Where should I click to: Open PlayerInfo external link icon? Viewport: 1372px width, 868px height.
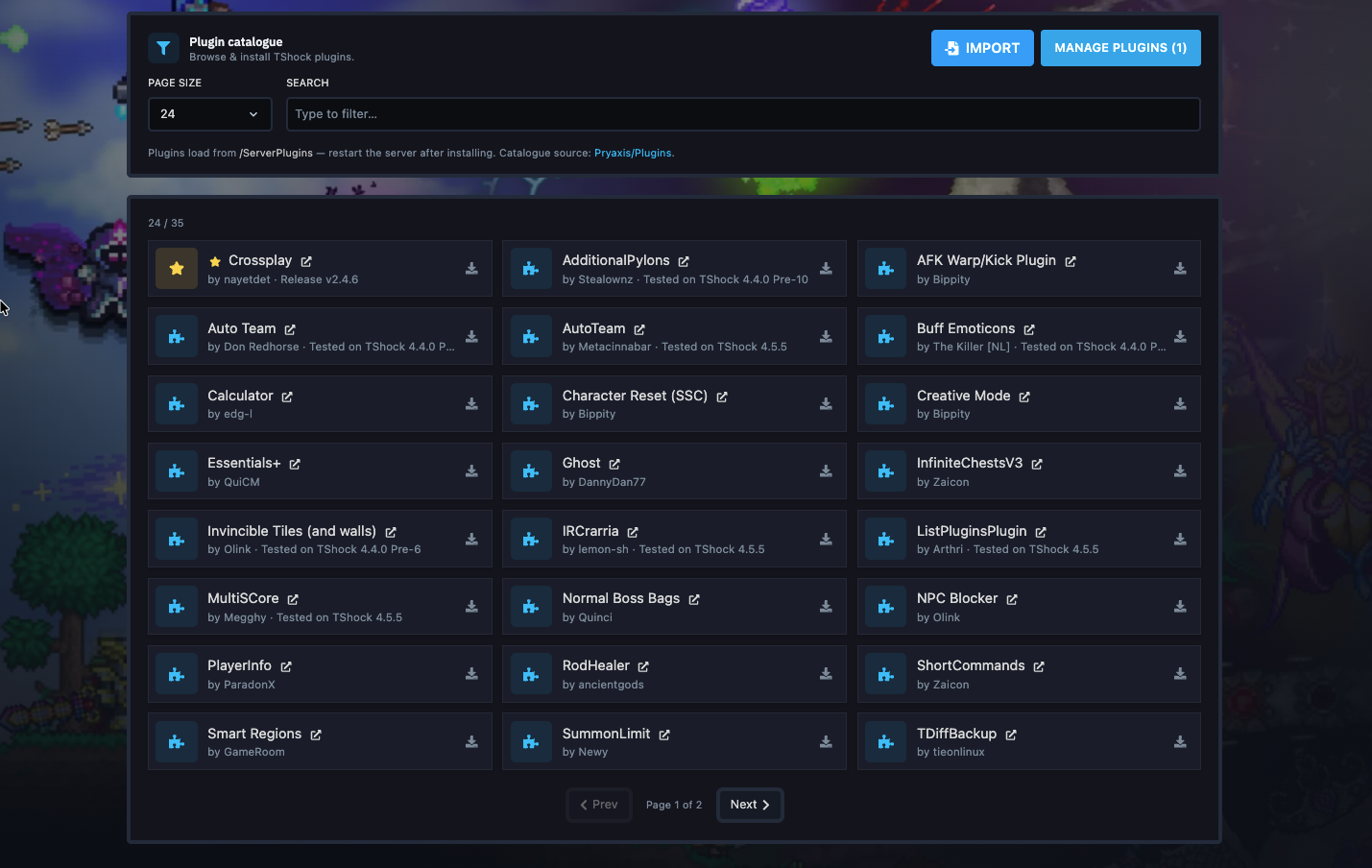[286, 666]
